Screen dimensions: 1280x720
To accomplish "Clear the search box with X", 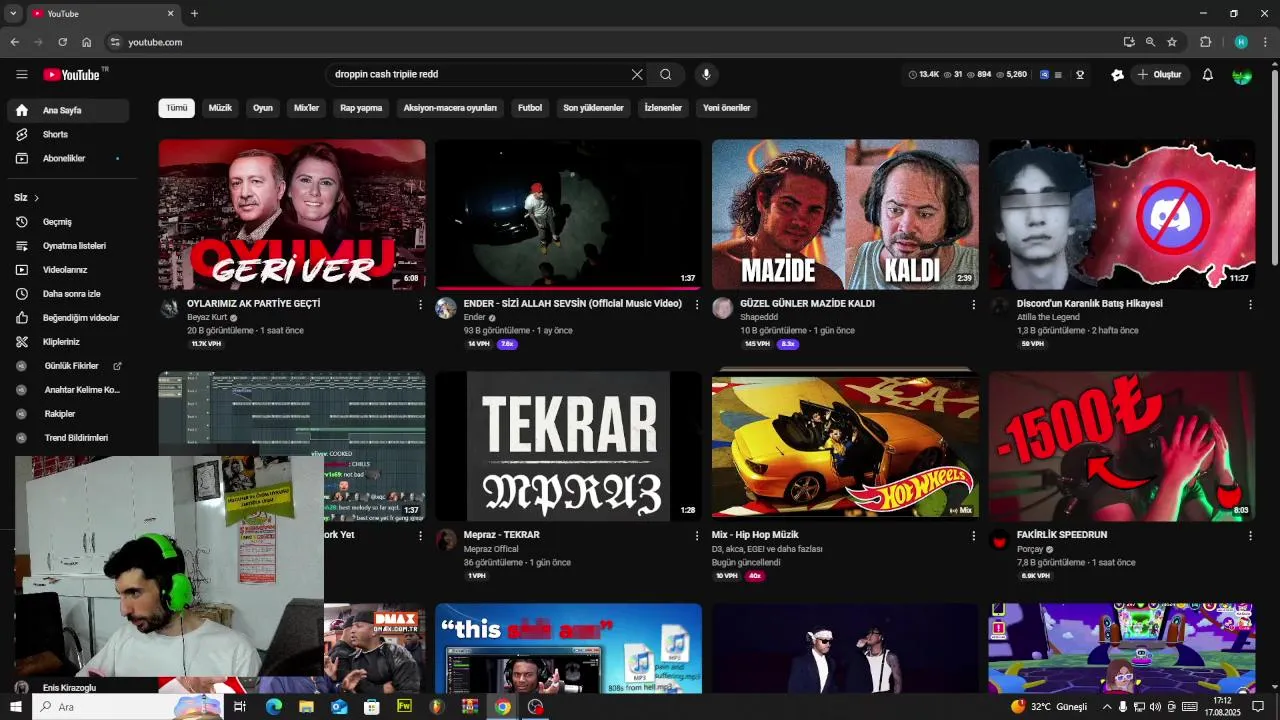I will [x=637, y=74].
